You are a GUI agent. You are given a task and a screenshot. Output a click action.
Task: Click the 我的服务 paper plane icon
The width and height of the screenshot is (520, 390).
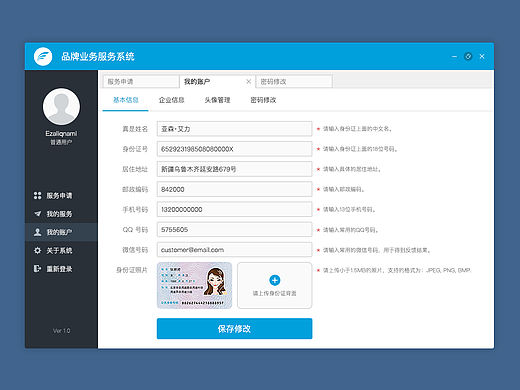click(x=38, y=214)
